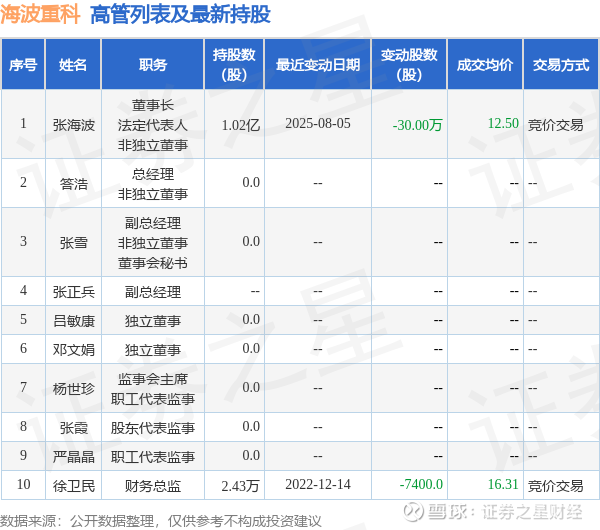Click the name 严晶晶
Image resolution: width=600 pixels, height=530 pixels.
point(73,456)
